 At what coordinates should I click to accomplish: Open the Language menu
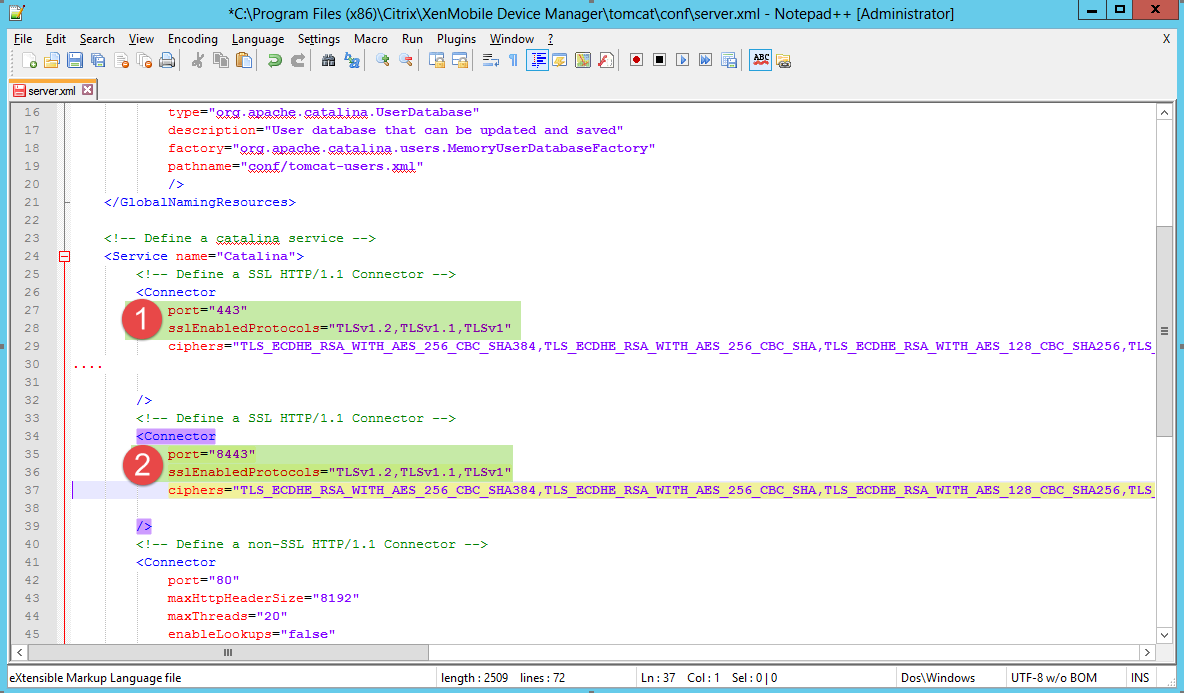[x=257, y=39]
